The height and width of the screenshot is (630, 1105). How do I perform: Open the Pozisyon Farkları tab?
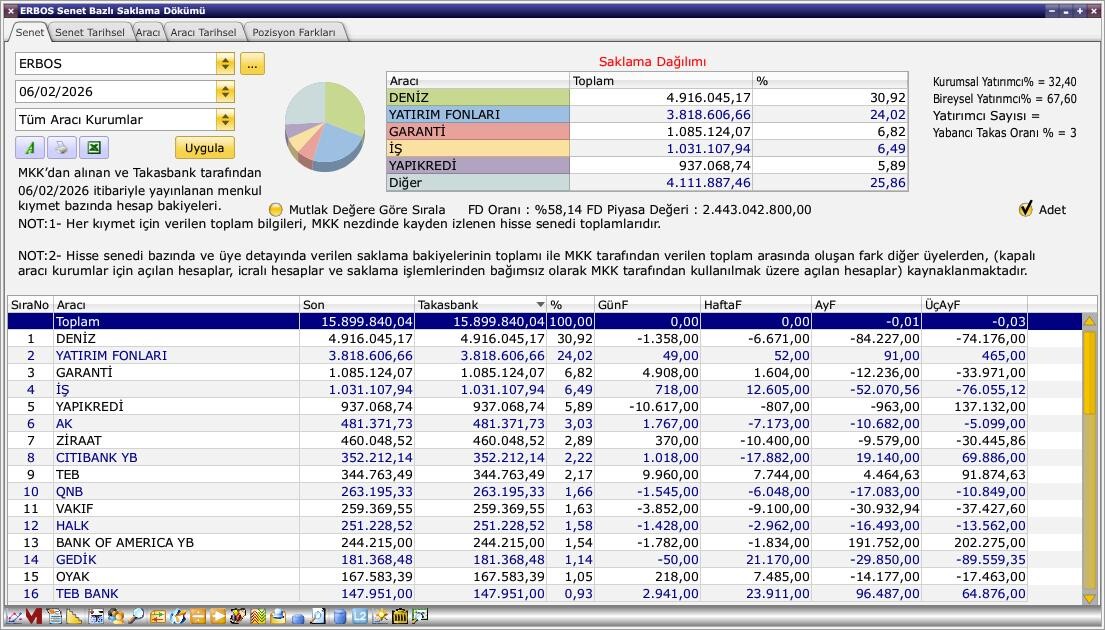pos(294,32)
